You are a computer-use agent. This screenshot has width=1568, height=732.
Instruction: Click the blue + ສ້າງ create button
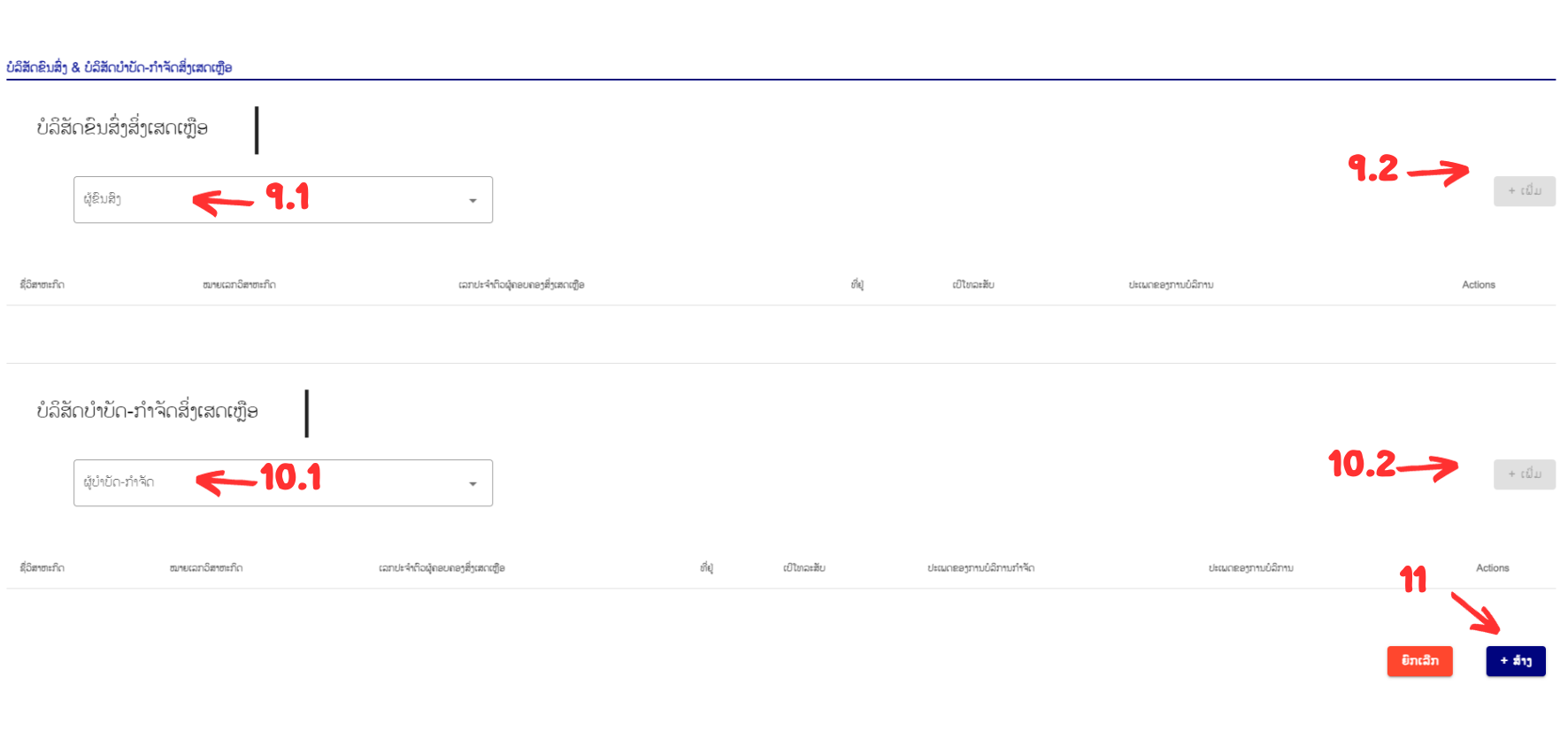coord(1515,661)
